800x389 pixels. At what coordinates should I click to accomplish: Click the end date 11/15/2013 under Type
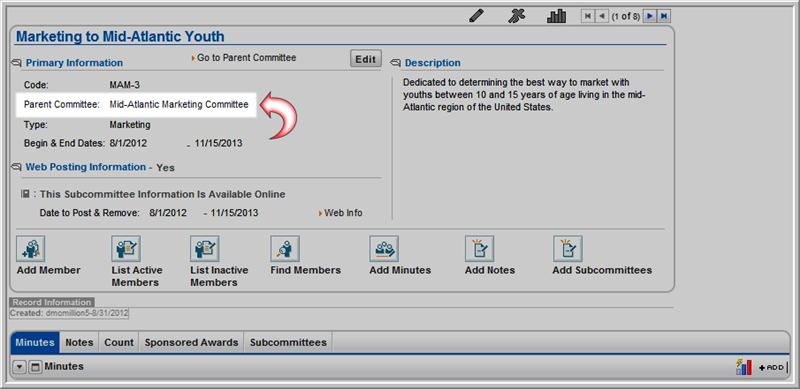pyautogui.click(x=218, y=143)
